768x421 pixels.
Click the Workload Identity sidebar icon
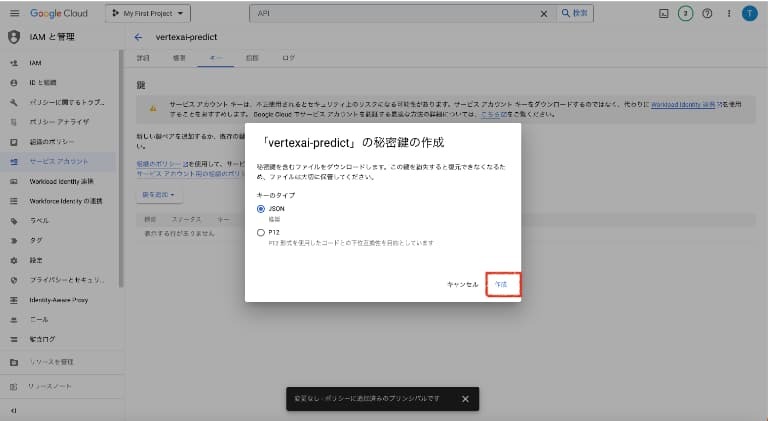click(x=14, y=181)
